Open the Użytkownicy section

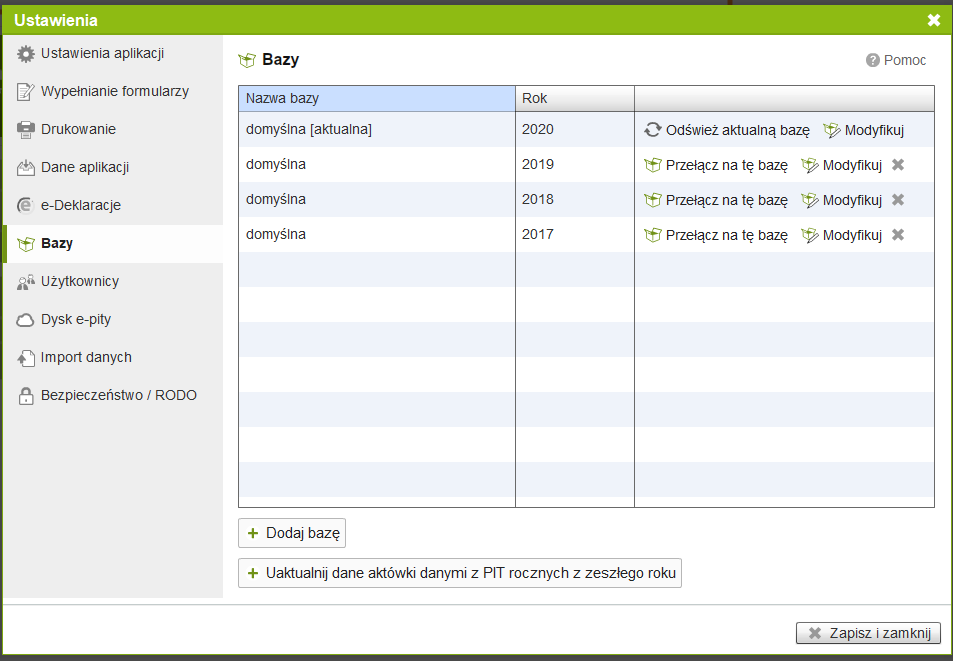coord(80,282)
